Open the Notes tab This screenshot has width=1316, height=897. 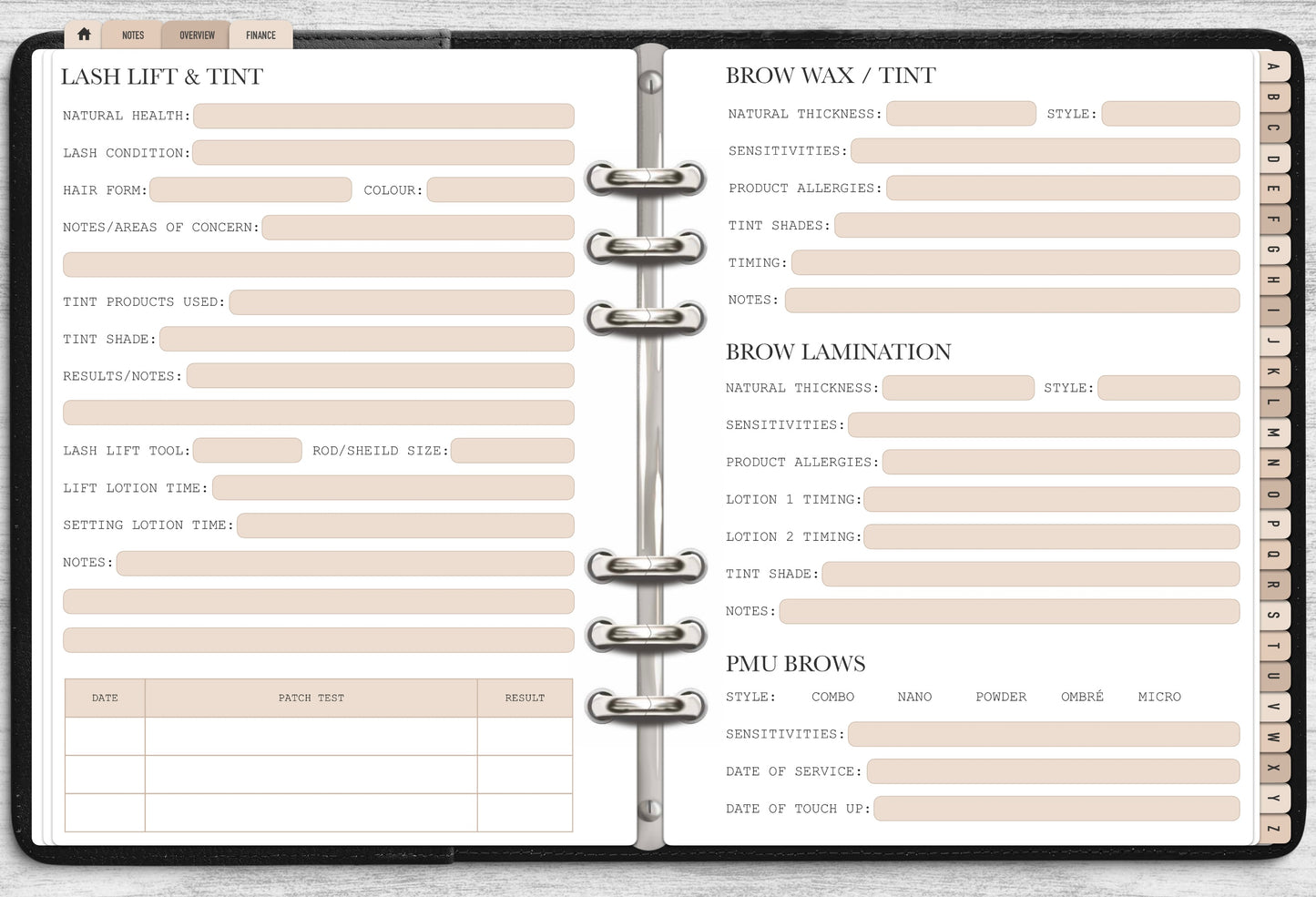(133, 36)
